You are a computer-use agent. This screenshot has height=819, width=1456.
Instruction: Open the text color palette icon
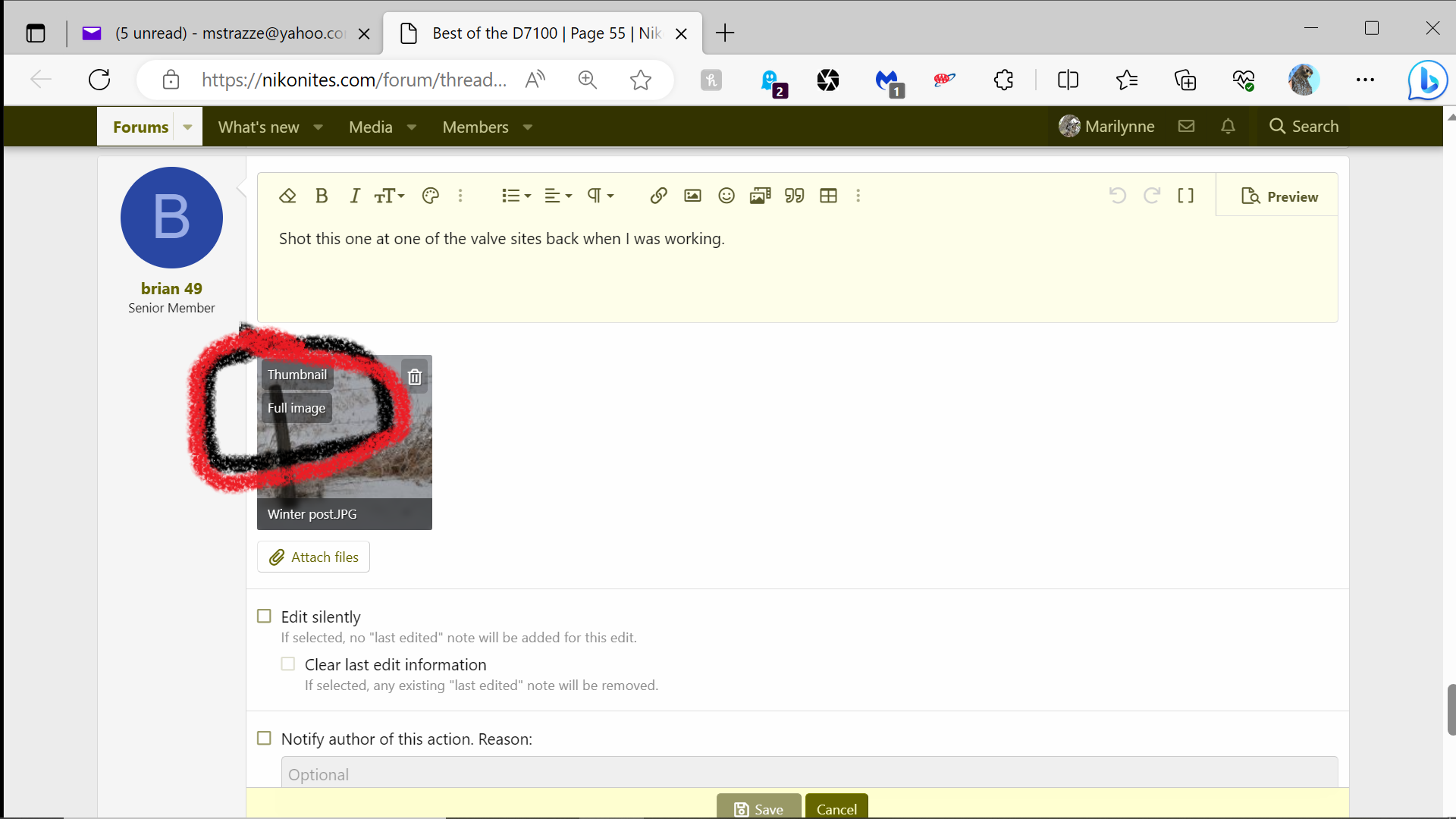pos(430,196)
